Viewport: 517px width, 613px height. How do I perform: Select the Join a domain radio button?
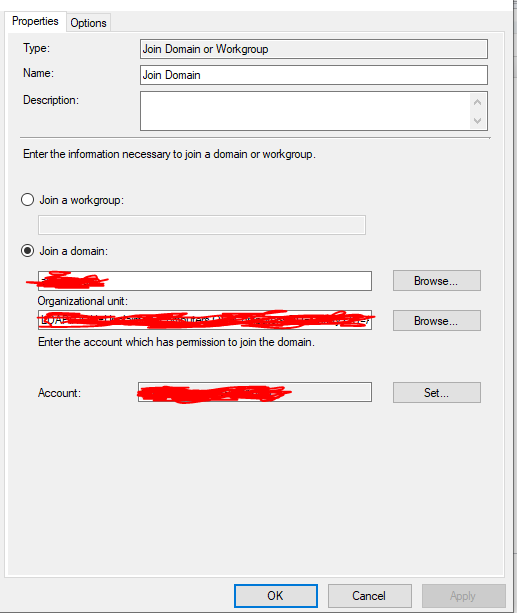[27, 251]
